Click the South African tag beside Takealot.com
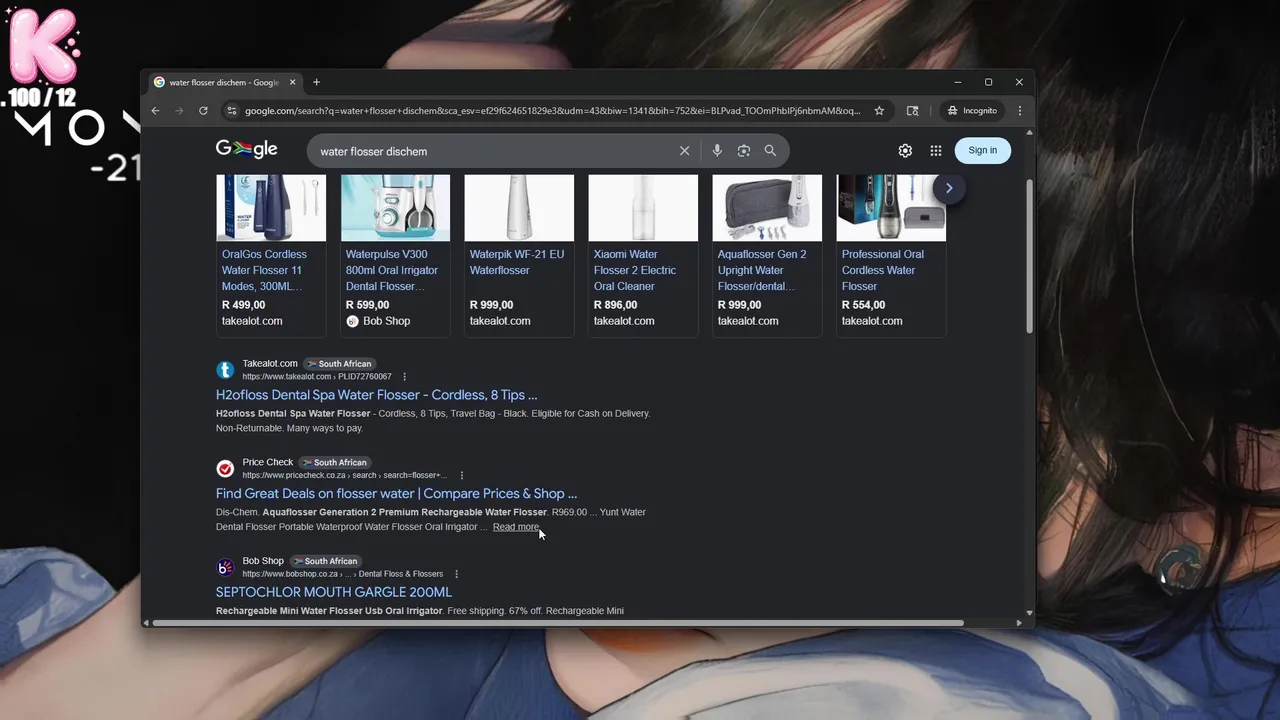This screenshot has width=1280, height=720. pyautogui.click(x=340, y=364)
